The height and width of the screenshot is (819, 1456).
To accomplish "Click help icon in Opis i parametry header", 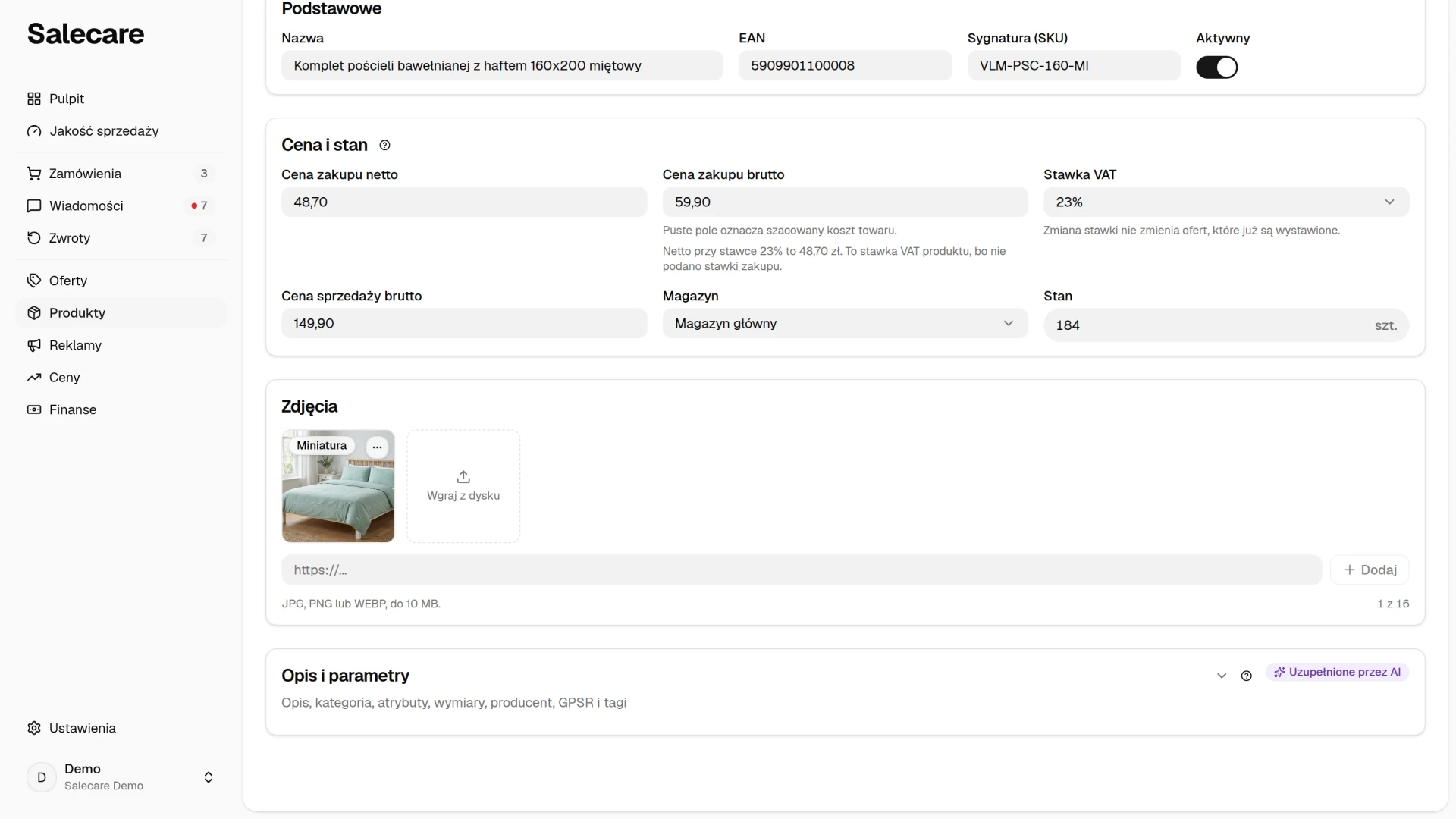I will pyautogui.click(x=1246, y=676).
